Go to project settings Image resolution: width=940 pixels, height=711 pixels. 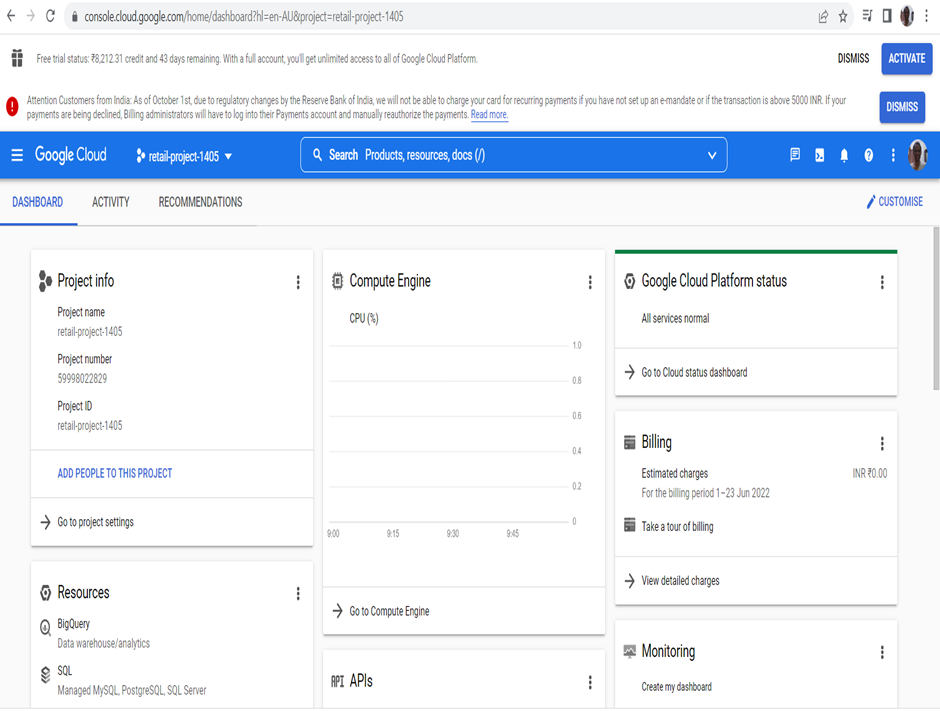tap(95, 522)
